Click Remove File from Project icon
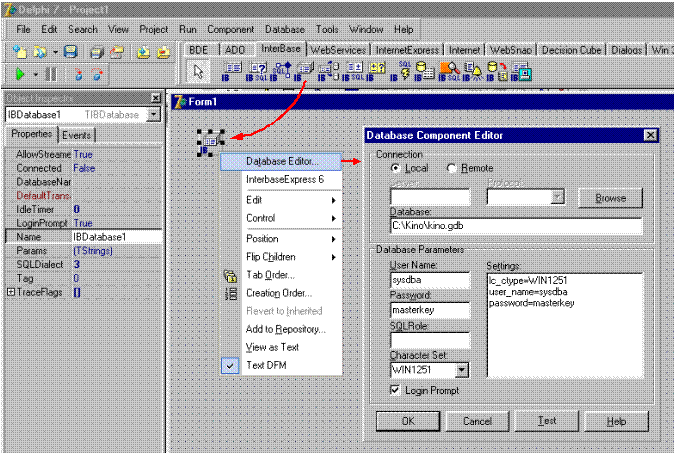The width and height of the screenshot is (674, 456). pos(163,52)
